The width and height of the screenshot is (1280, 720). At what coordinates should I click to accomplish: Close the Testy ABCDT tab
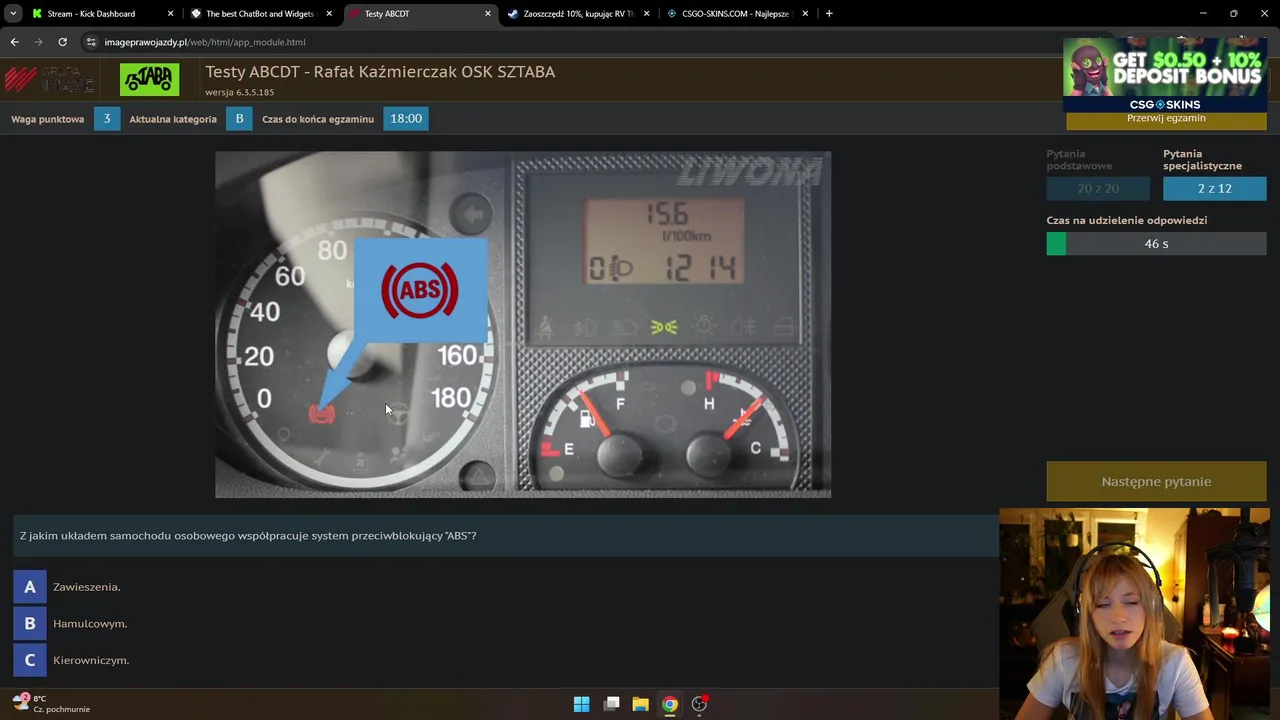488,14
